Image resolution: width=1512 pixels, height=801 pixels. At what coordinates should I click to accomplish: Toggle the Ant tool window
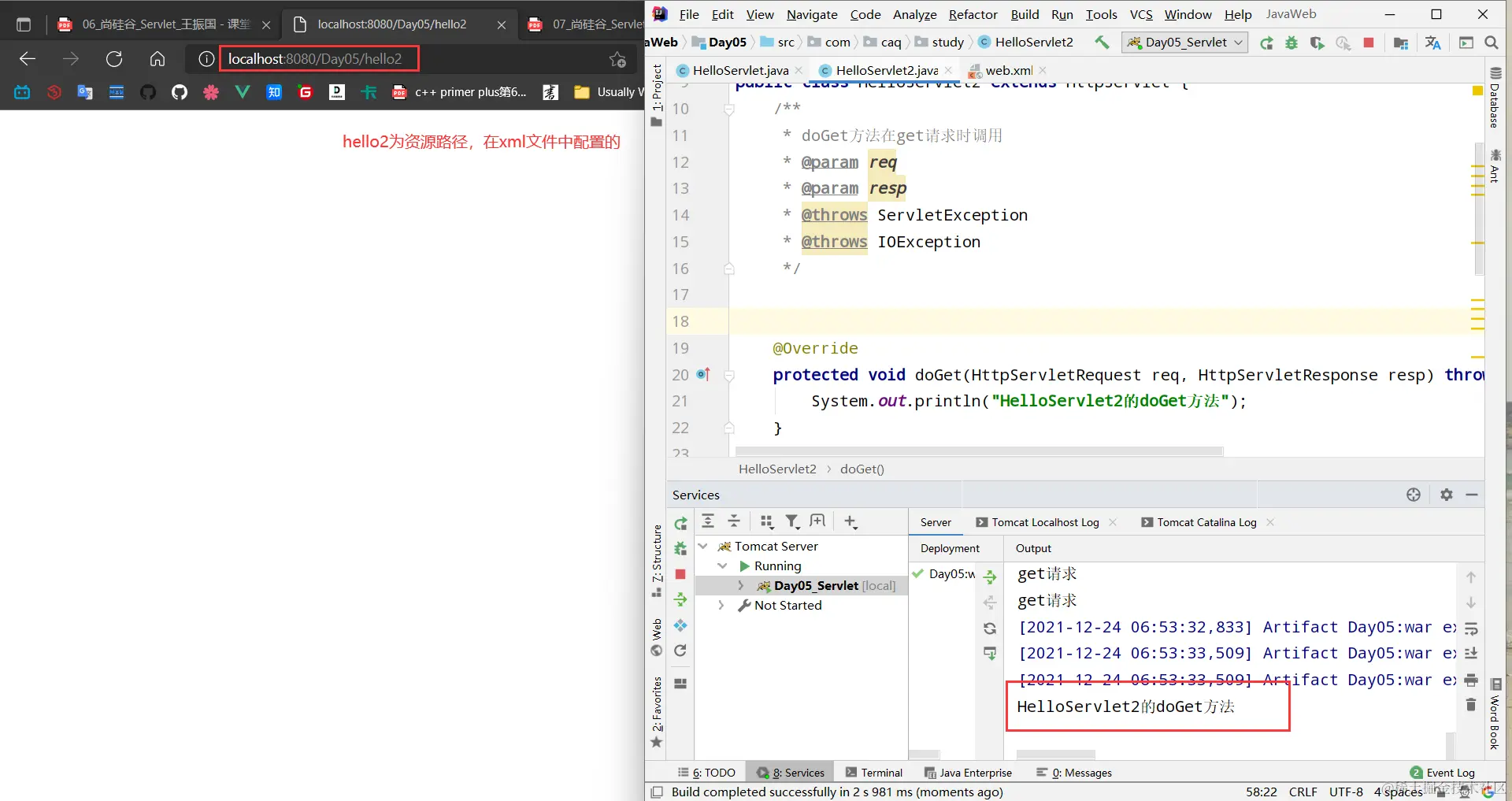1495,165
